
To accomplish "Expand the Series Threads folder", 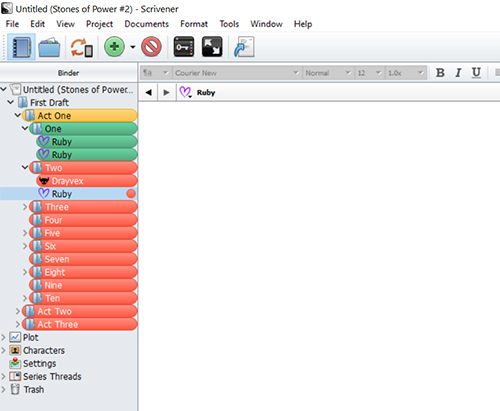I will pos(3,376).
